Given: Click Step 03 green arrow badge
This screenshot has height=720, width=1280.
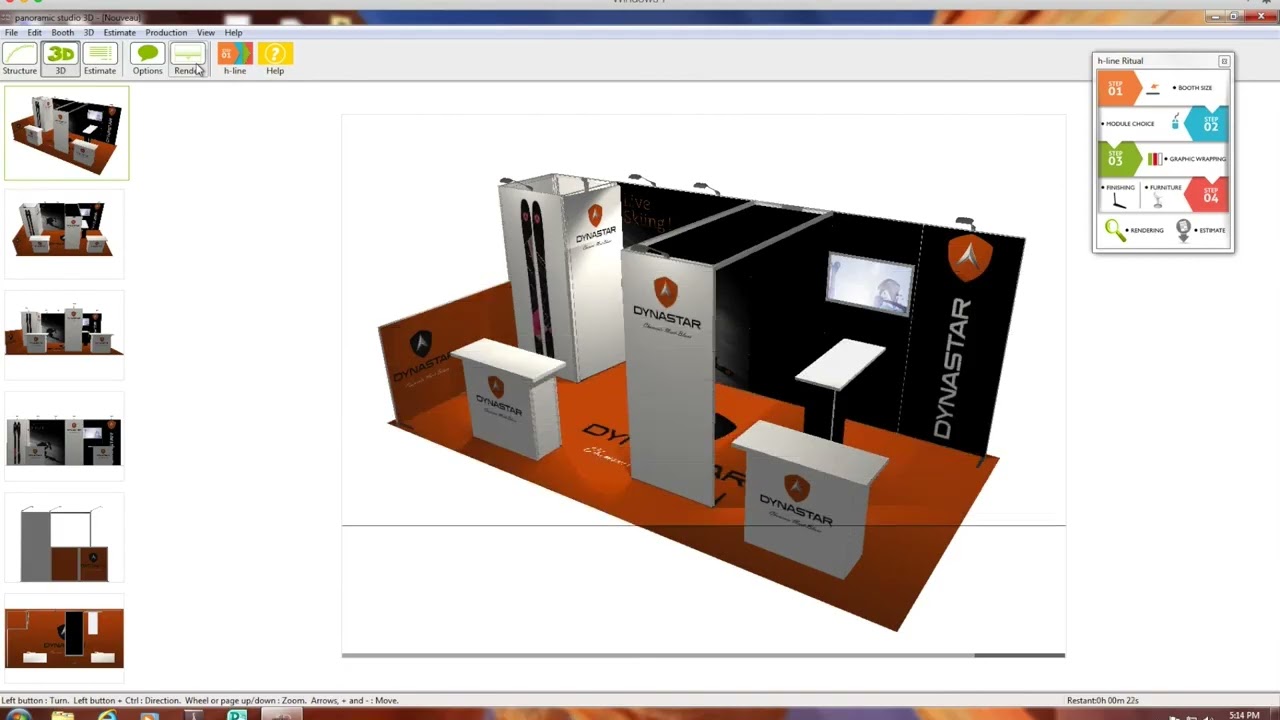Looking at the screenshot, I should tap(1118, 159).
